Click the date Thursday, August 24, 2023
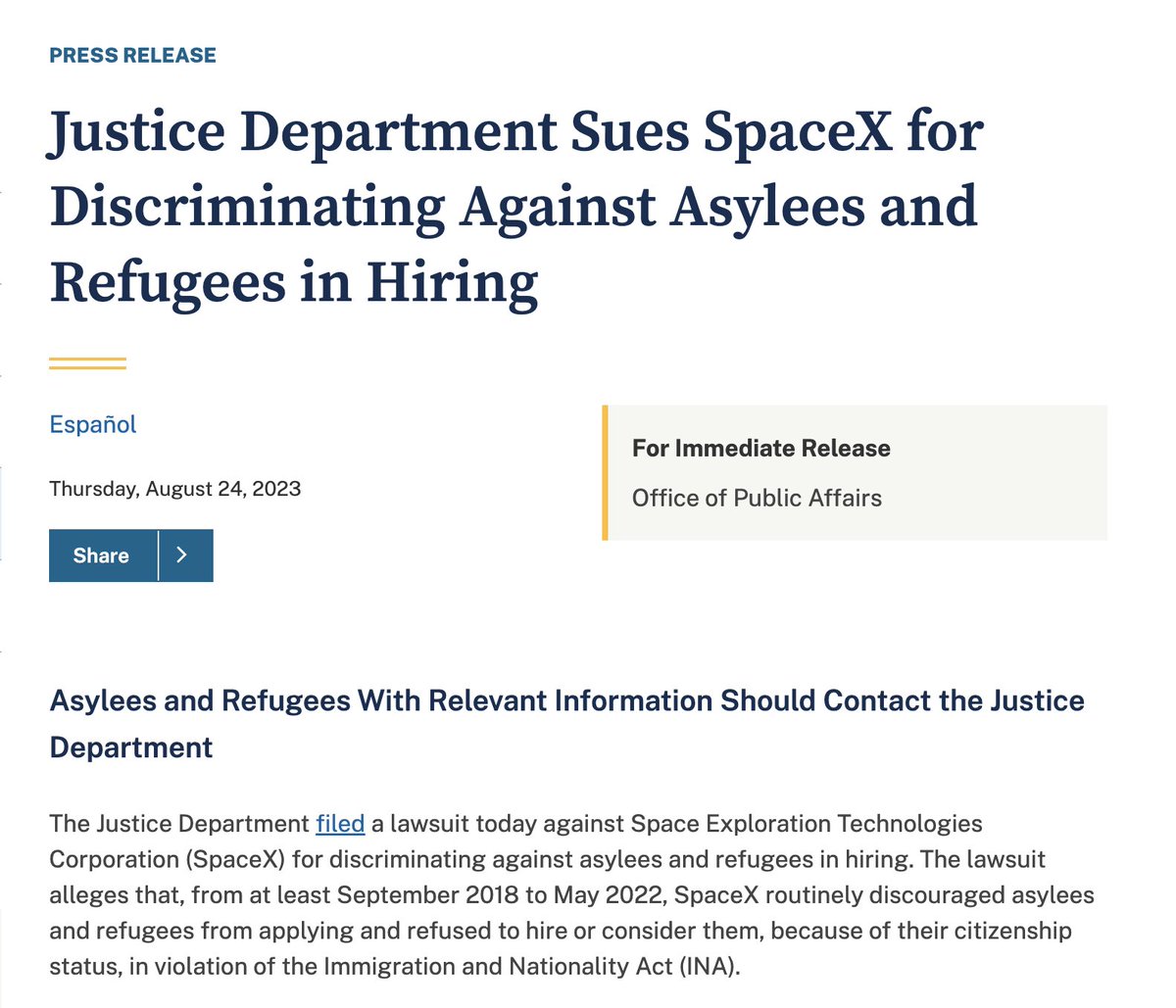Screen dimensions: 1176x1008 pyautogui.click(x=174, y=488)
